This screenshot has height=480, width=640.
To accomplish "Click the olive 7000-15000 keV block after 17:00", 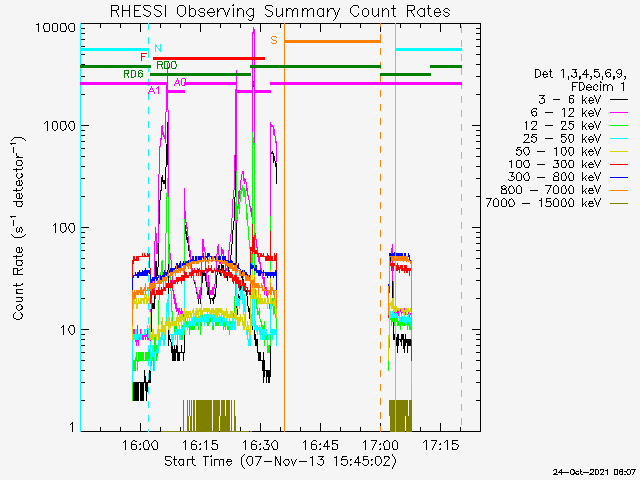I will [x=400, y=416].
